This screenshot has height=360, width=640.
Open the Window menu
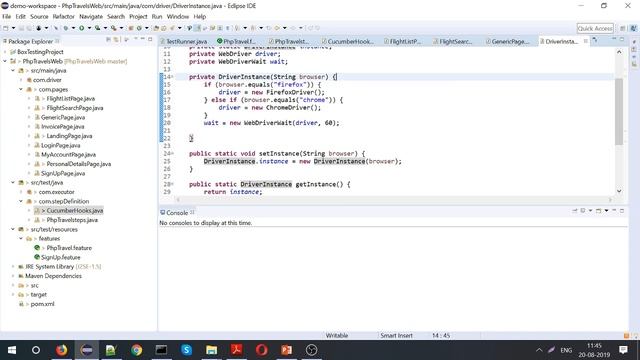point(178,17)
